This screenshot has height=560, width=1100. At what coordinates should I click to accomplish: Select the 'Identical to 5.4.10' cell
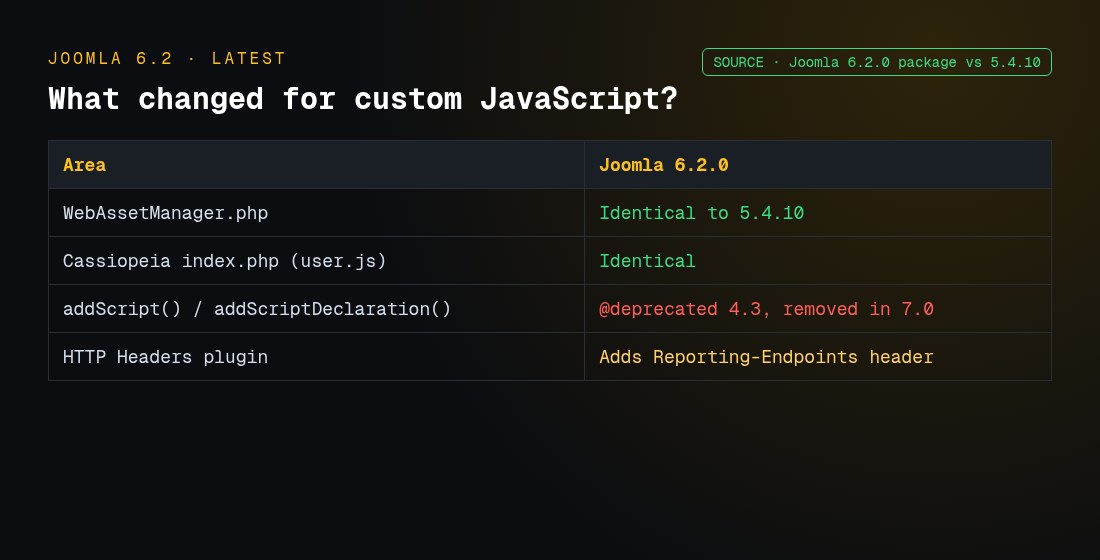[817, 213]
